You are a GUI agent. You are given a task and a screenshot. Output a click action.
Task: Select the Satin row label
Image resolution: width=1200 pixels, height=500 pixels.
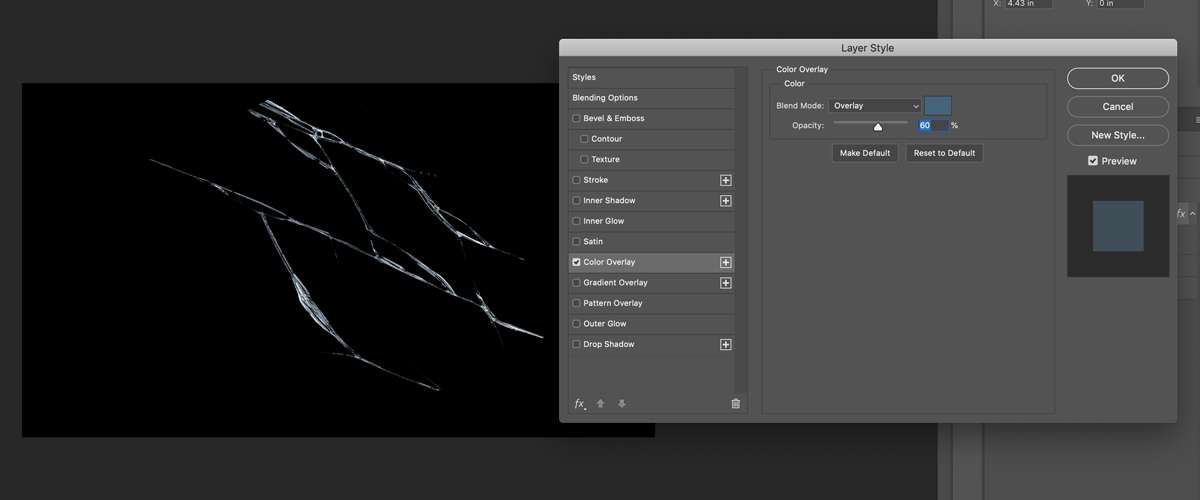click(x=593, y=241)
